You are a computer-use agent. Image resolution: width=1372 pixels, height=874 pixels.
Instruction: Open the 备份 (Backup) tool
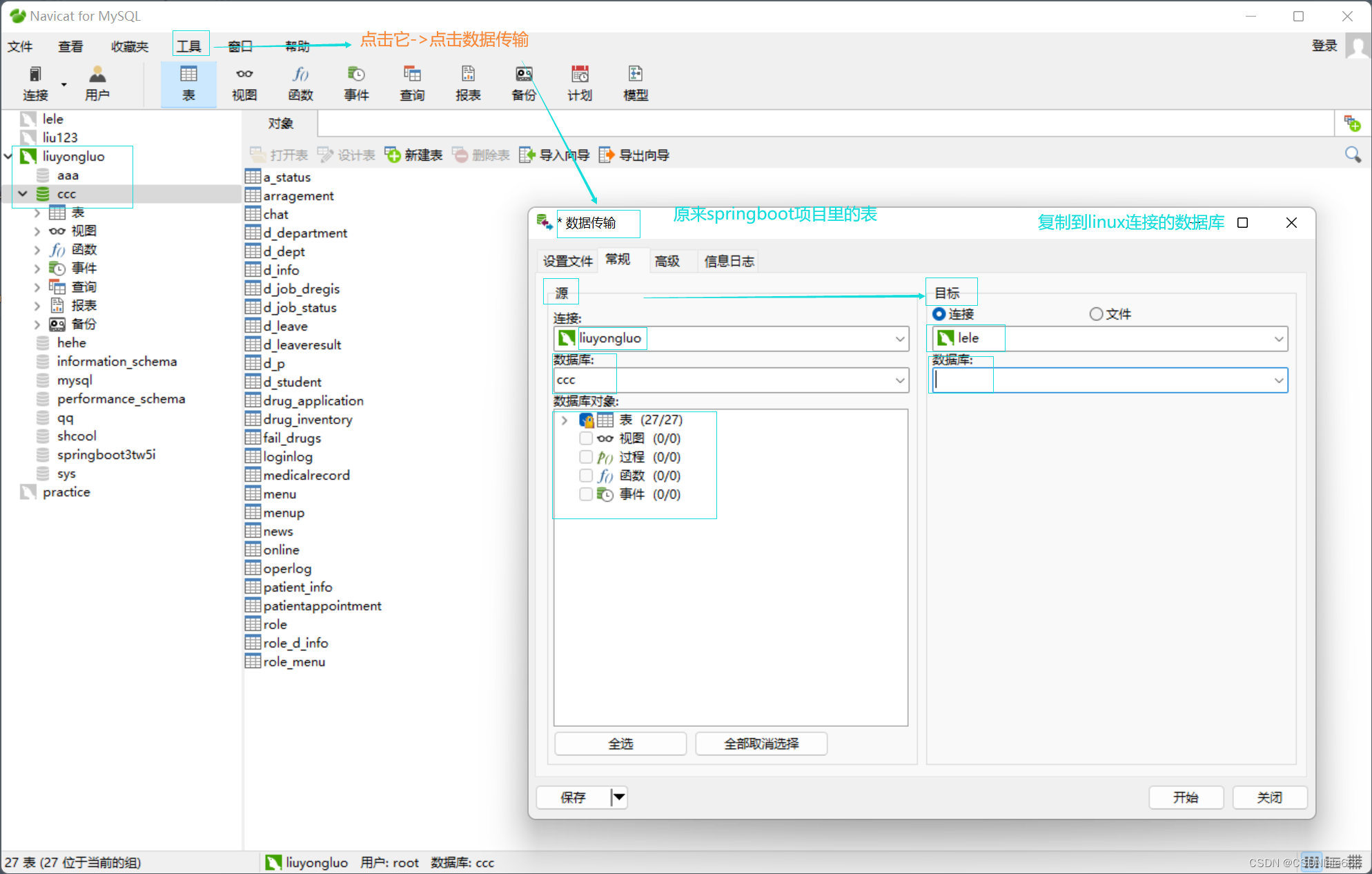point(523,83)
